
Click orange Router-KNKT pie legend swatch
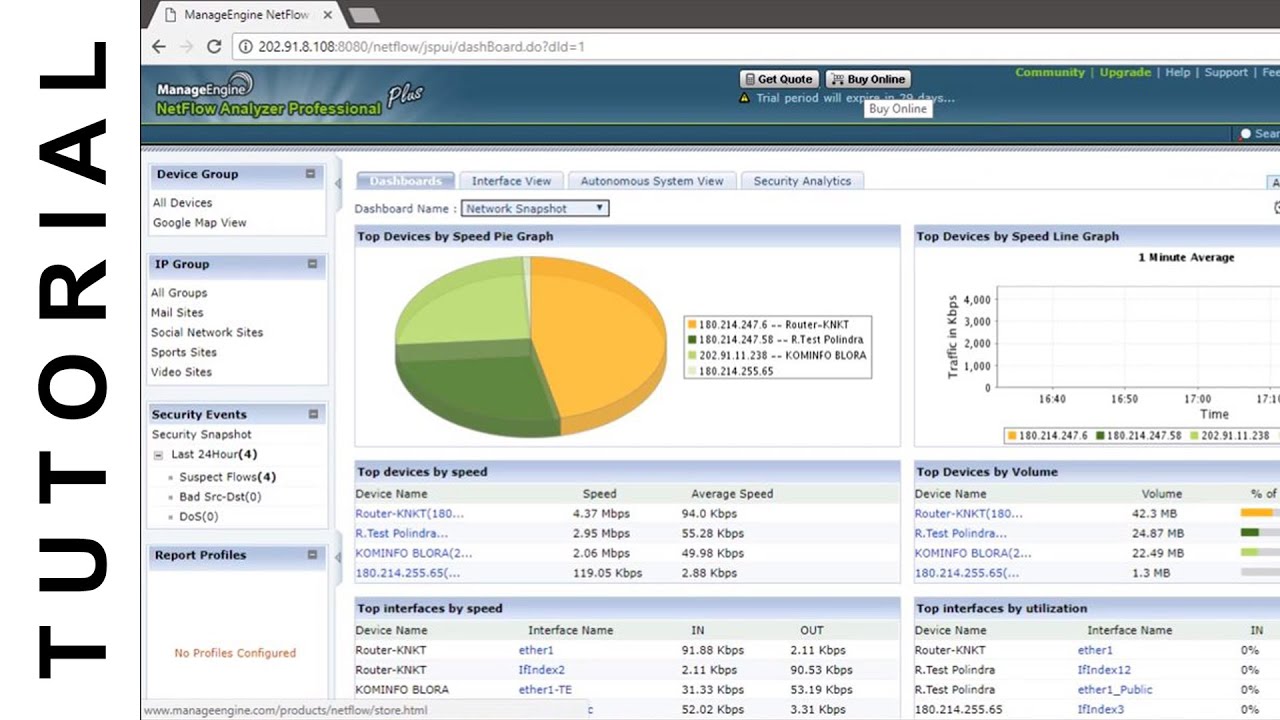click(691, 324)
